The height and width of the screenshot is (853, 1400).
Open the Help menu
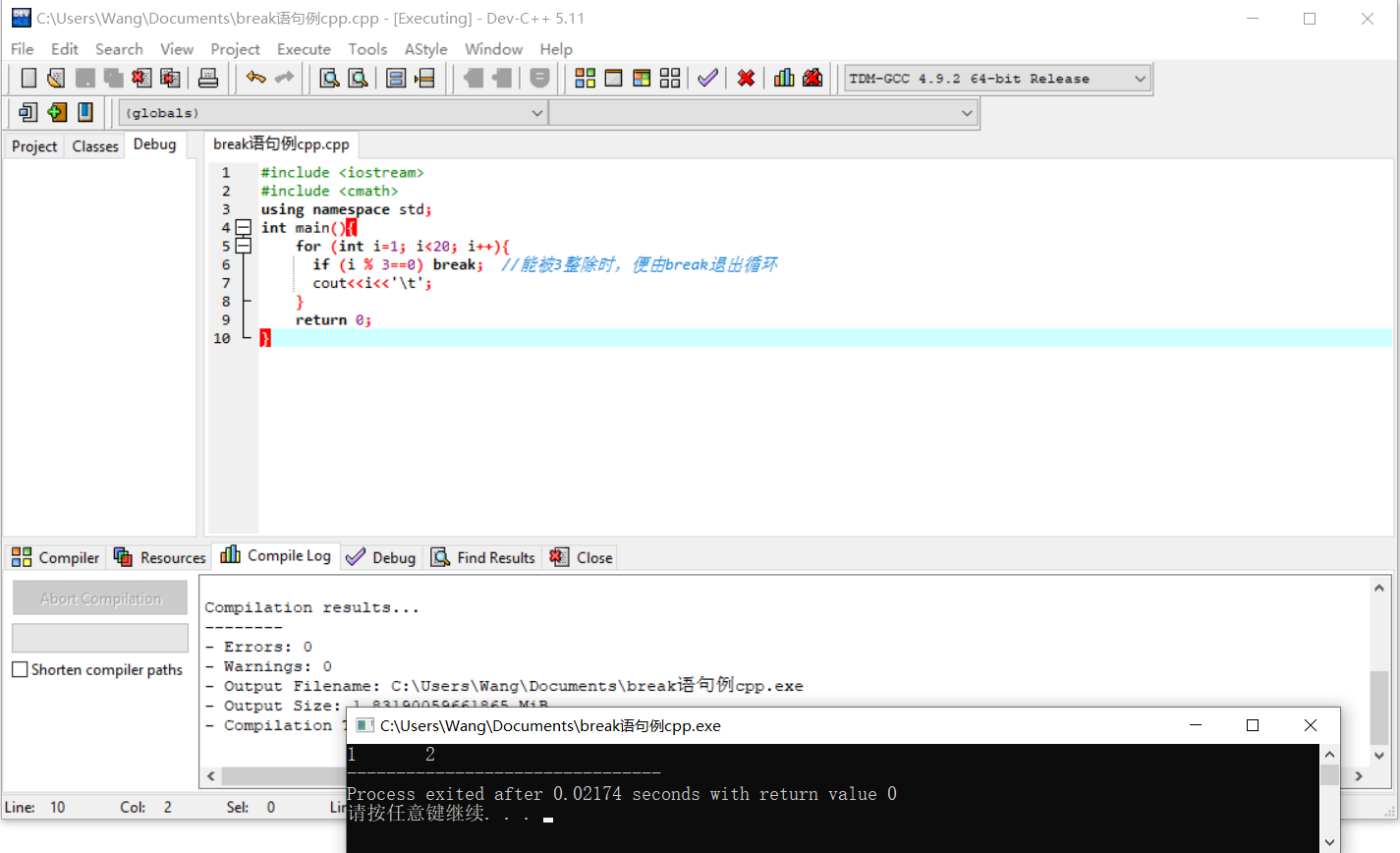556,49
